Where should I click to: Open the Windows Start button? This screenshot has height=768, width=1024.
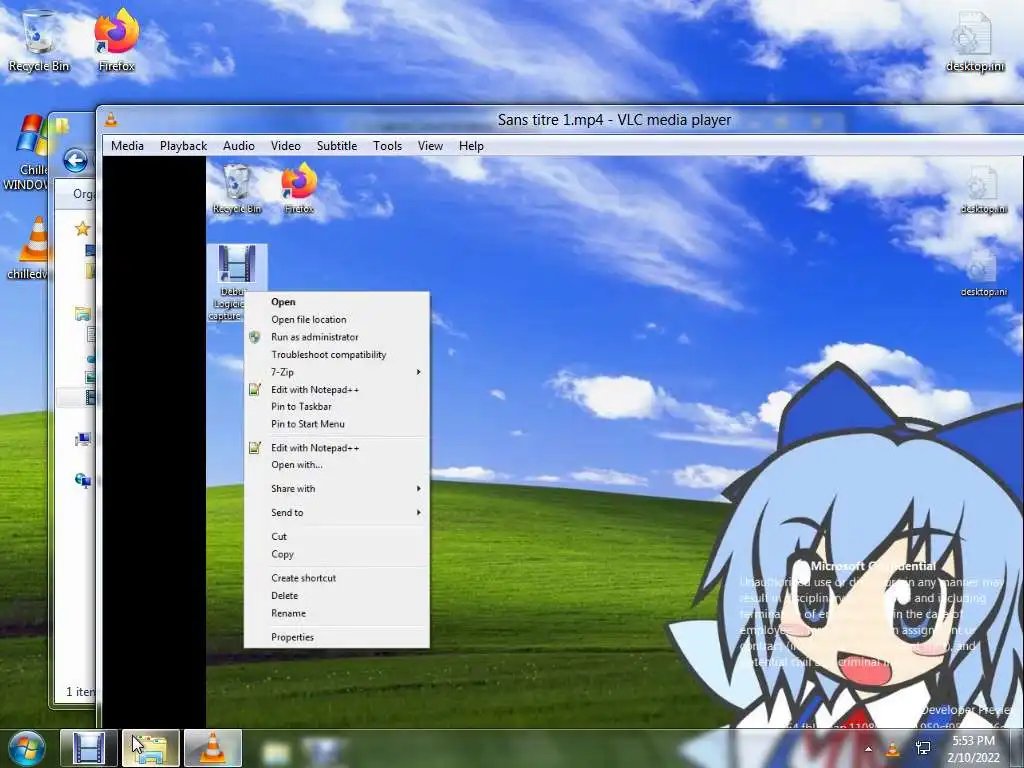point(27,748)
